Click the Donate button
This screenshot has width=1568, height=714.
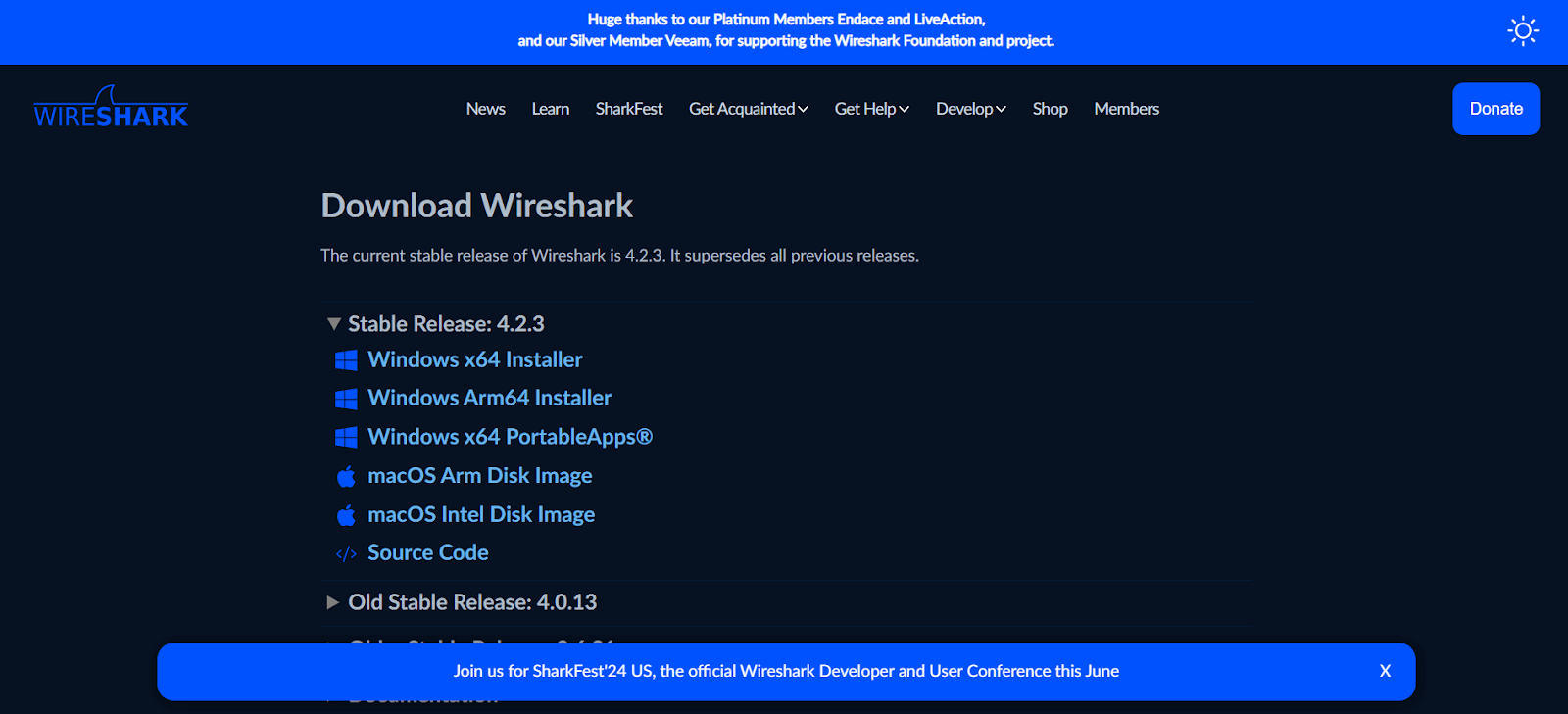tap(1495, 109)
